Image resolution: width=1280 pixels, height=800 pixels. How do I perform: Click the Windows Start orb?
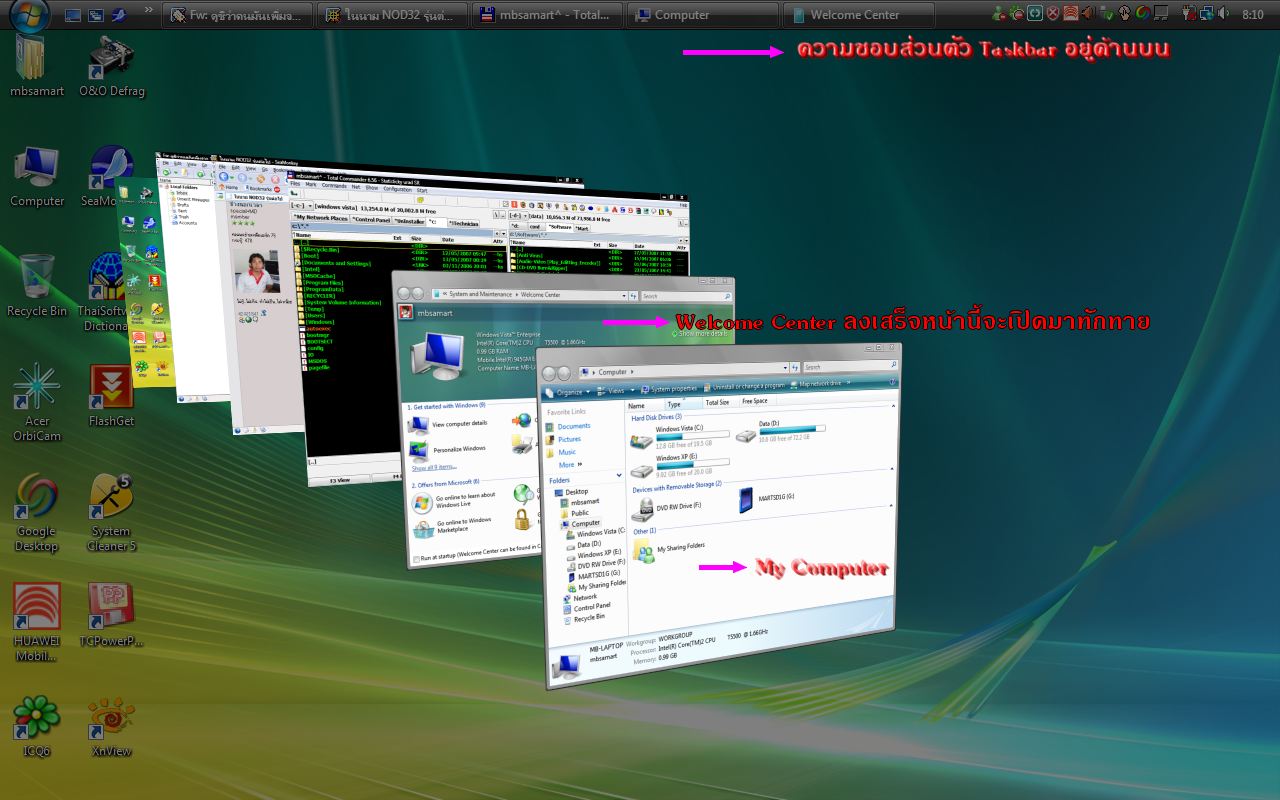tap(28, 13)
